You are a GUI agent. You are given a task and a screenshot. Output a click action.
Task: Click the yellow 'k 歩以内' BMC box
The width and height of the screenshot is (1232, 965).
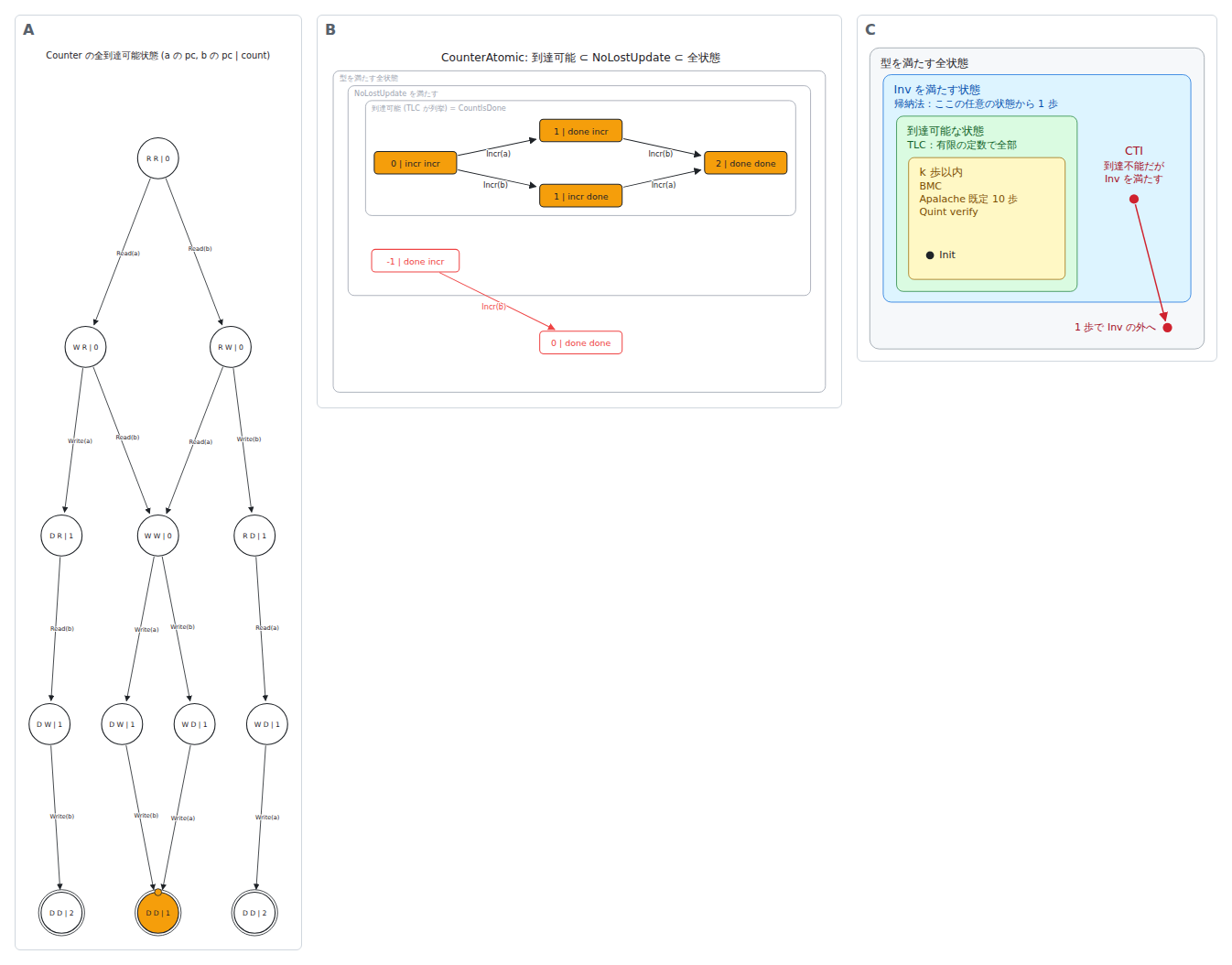pos(987,218)
